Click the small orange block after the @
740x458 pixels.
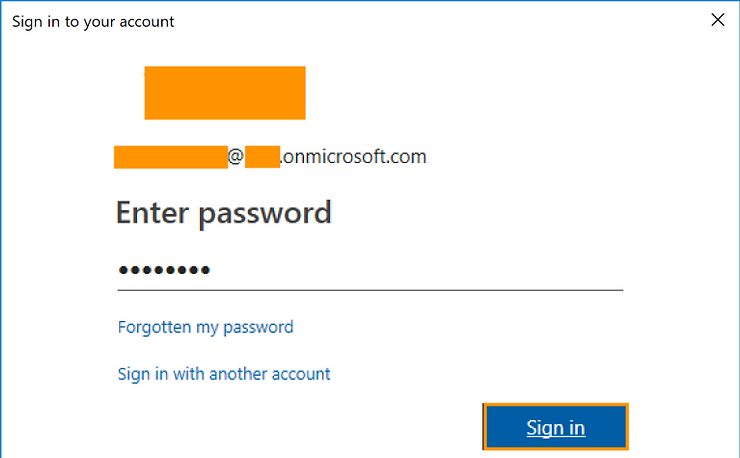[262, 157]
